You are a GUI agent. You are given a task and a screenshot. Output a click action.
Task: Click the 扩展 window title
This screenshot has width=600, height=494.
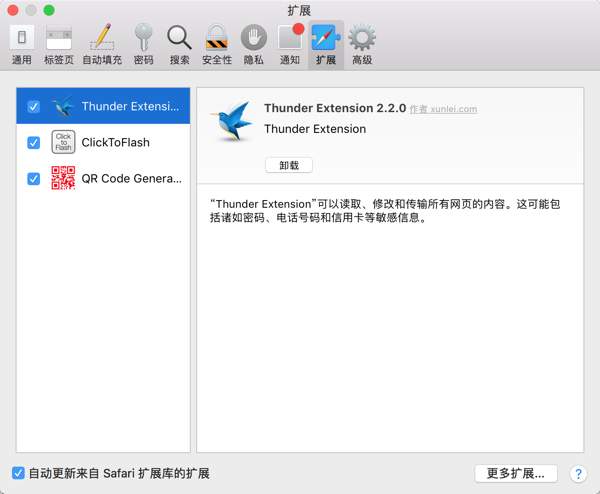[299, 10]
